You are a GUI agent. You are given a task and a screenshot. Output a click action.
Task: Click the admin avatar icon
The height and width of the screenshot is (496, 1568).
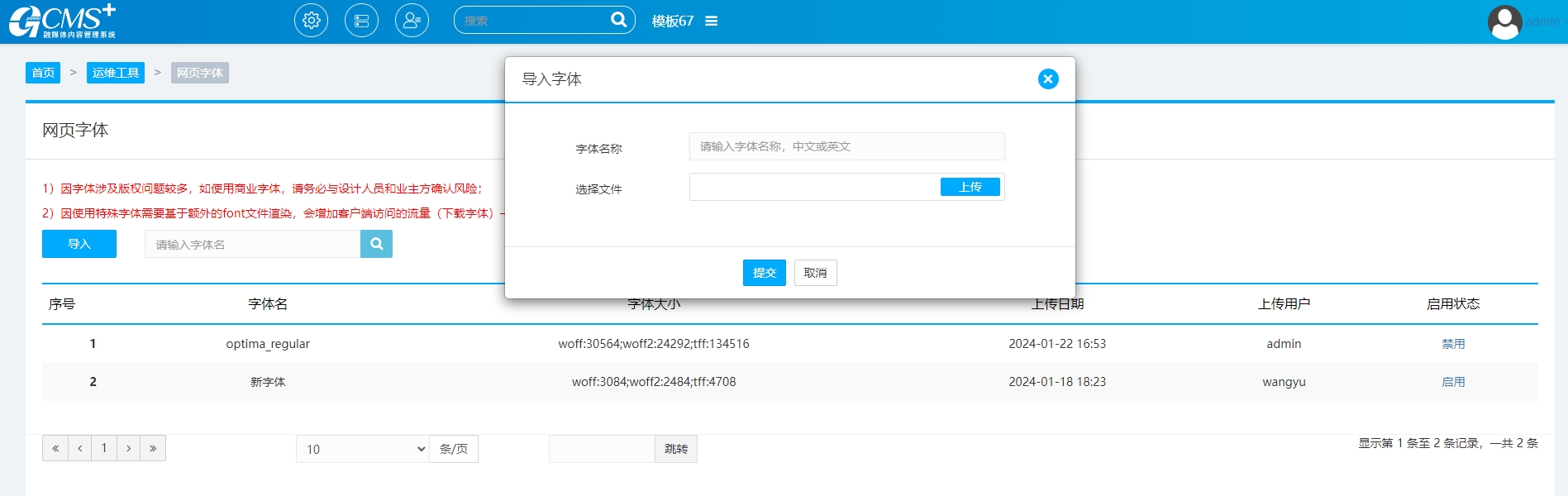(1504, 21)
